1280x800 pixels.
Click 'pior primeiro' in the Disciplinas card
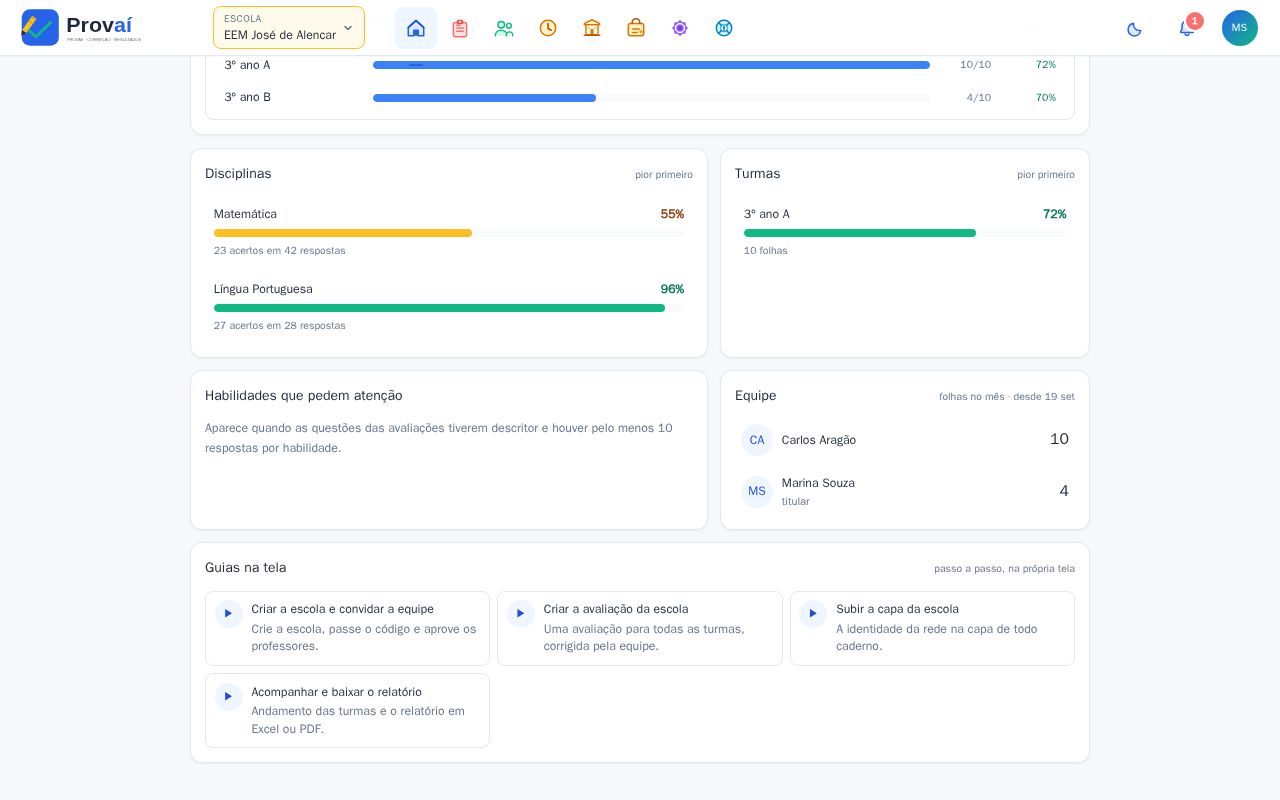664,175
